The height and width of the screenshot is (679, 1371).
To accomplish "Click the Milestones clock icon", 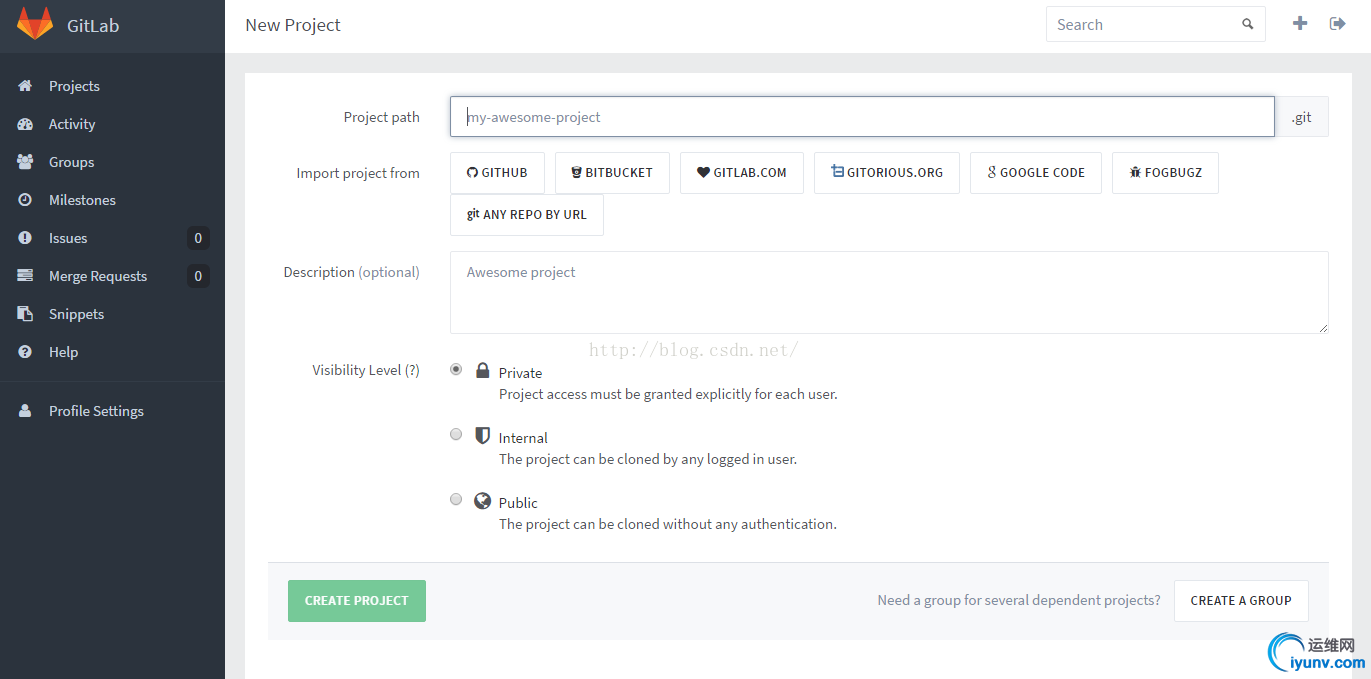I will tap(26, 200).
